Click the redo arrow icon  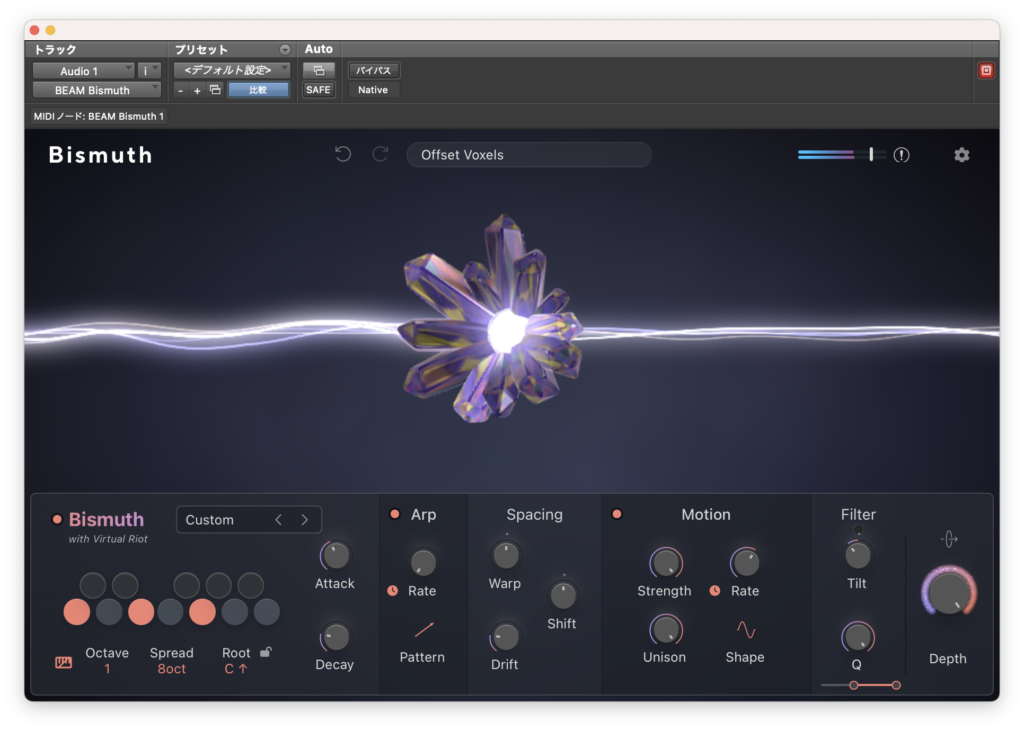coord(381,155)
